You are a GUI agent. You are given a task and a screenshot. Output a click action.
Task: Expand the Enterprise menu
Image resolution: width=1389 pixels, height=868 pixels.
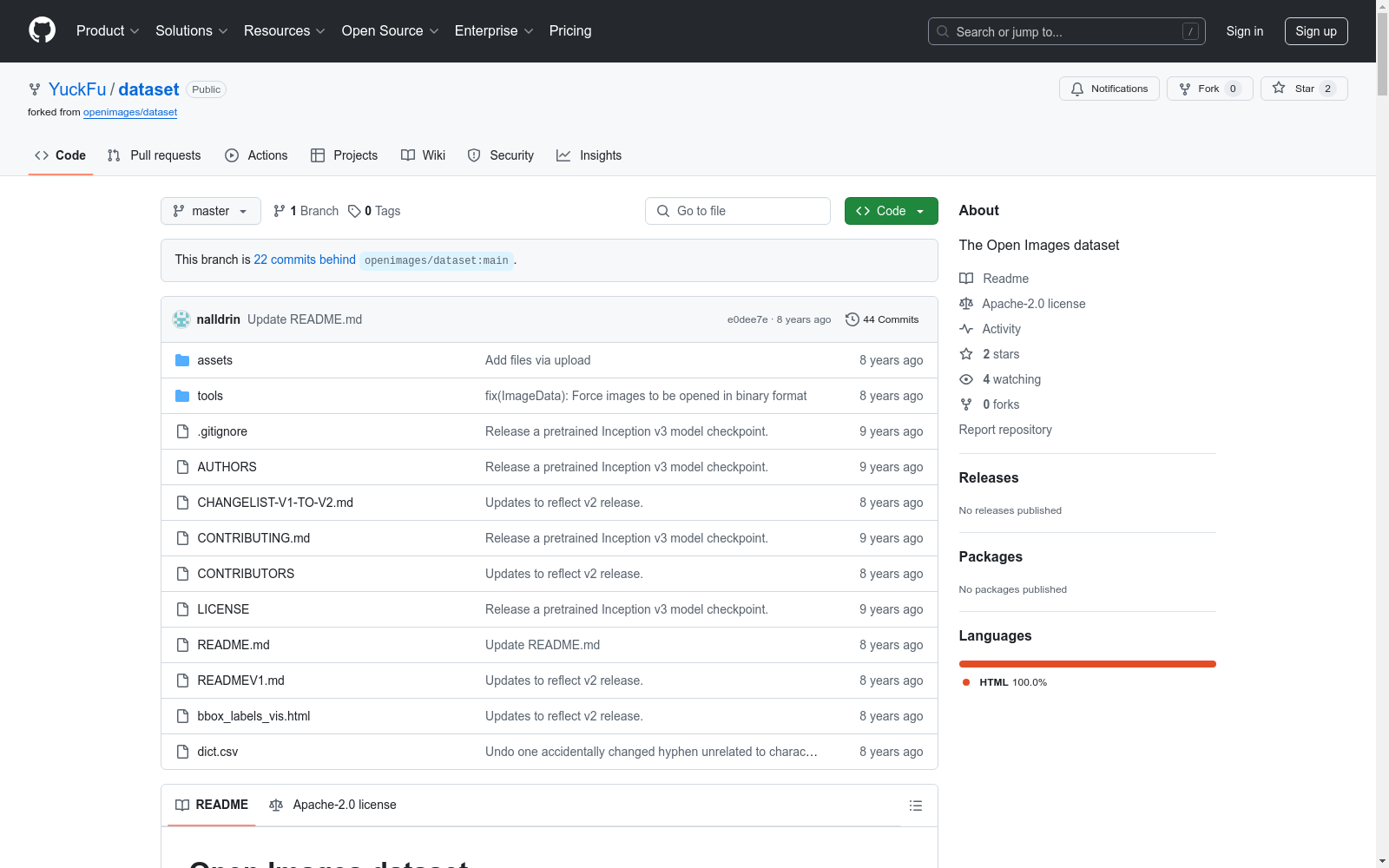pos(494,31)
